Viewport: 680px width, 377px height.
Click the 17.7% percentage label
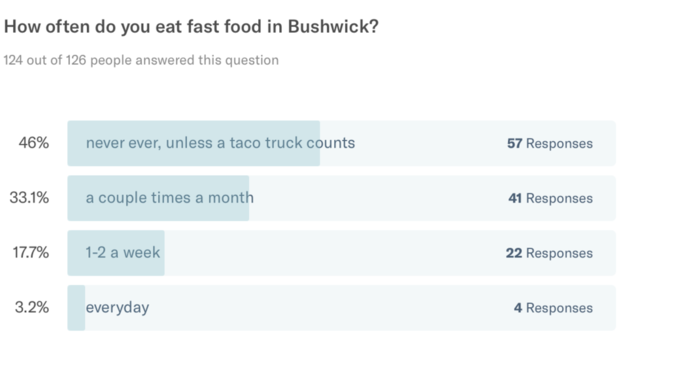[x=31, y=252]
